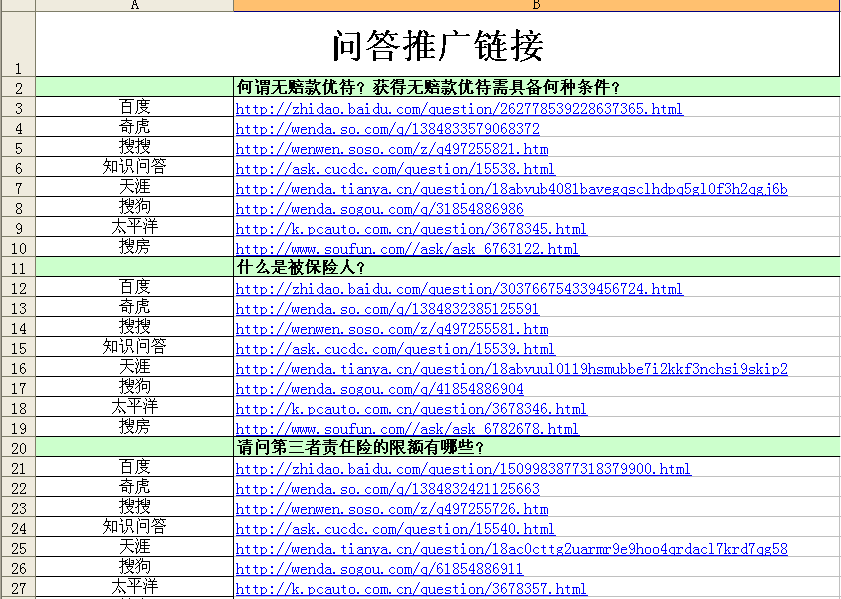
Task: Select row 7 header
Action: [x=18, y=187]
